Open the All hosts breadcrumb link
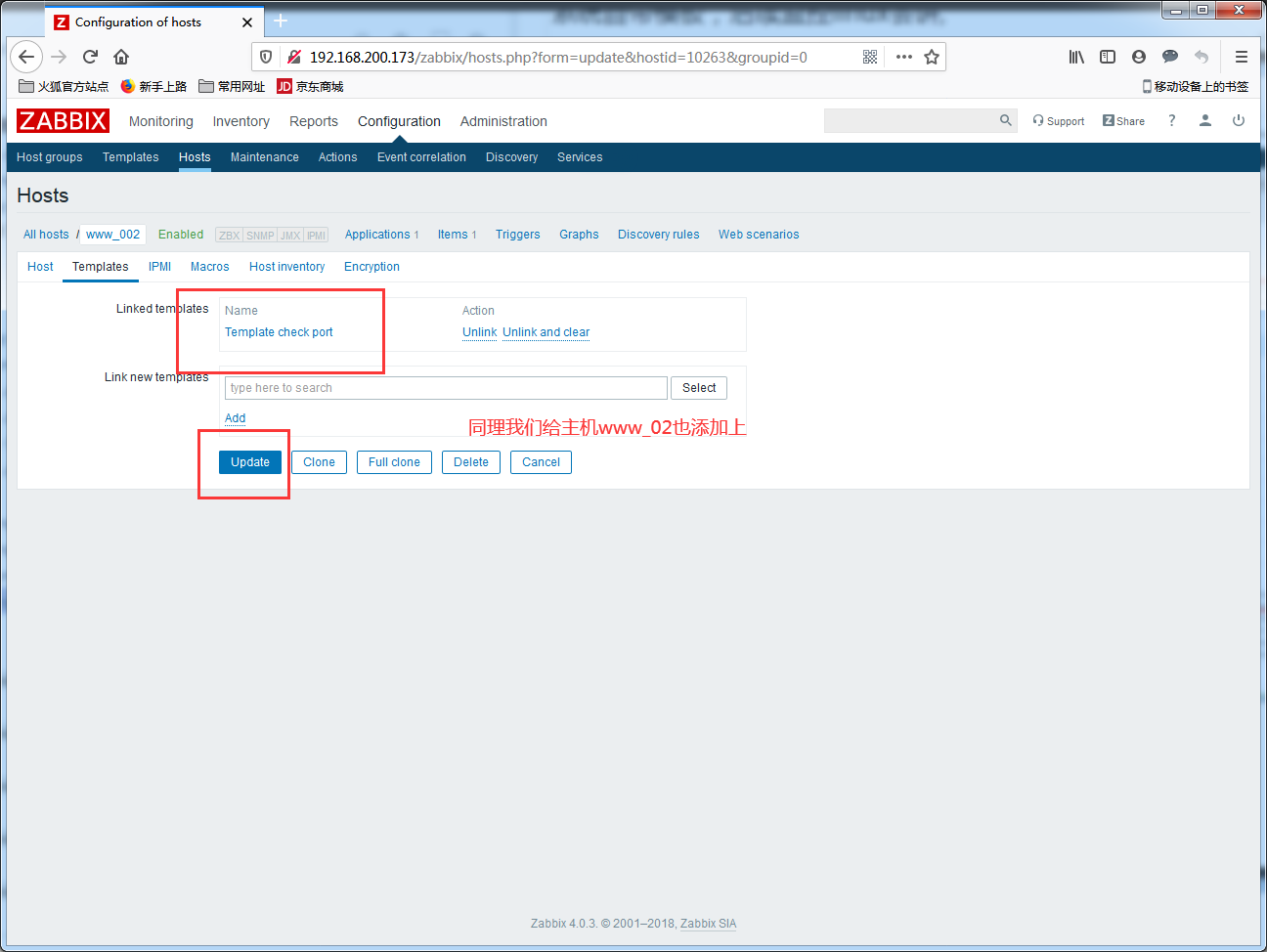1267x952 pixels. click(46, 235)
